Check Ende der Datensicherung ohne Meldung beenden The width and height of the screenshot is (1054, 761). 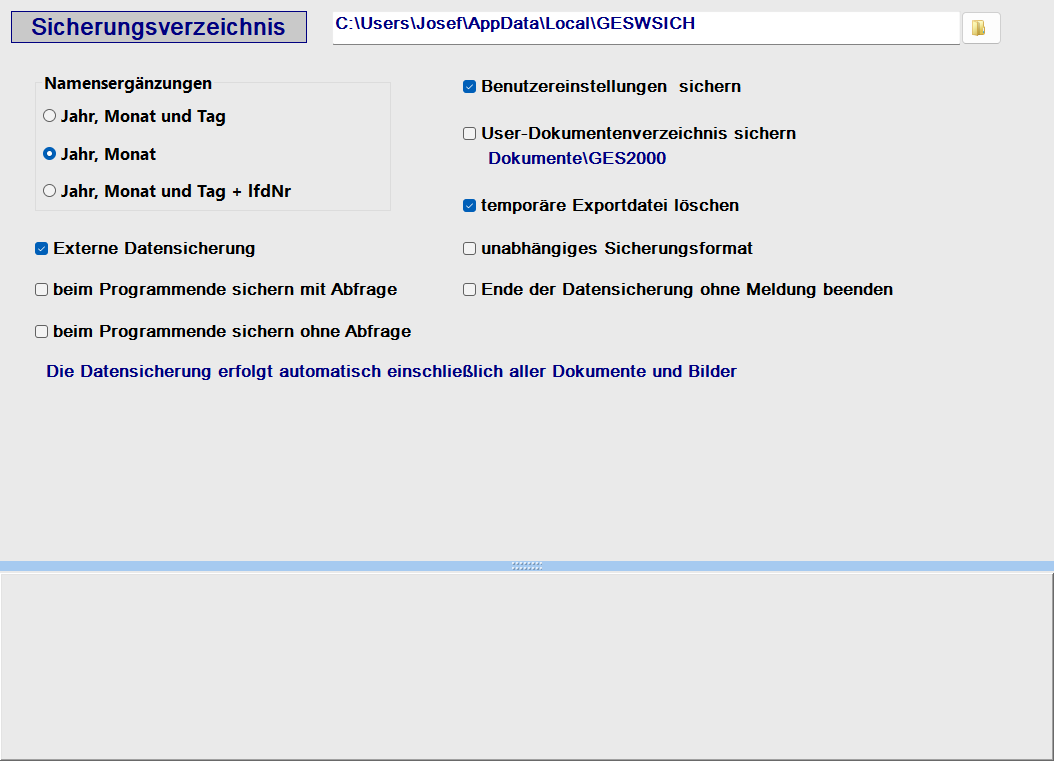point(469,289)
